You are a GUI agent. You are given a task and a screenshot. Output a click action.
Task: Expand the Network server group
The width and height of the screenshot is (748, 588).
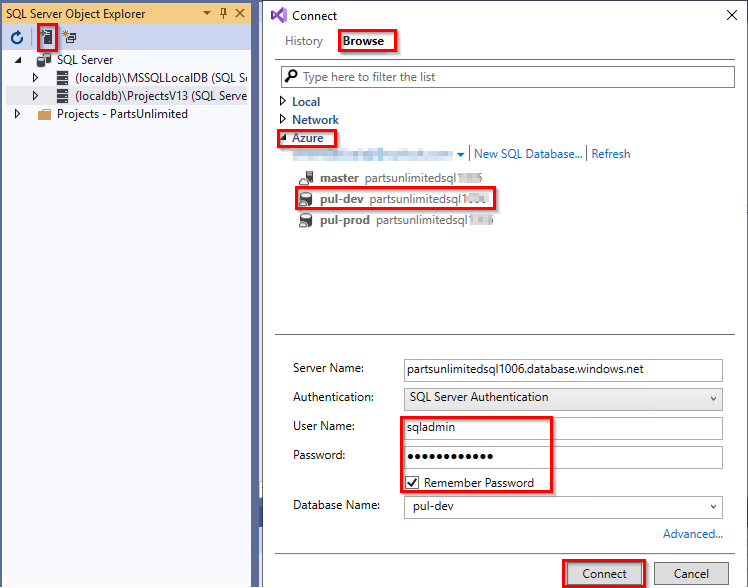(x=283, y=119)
